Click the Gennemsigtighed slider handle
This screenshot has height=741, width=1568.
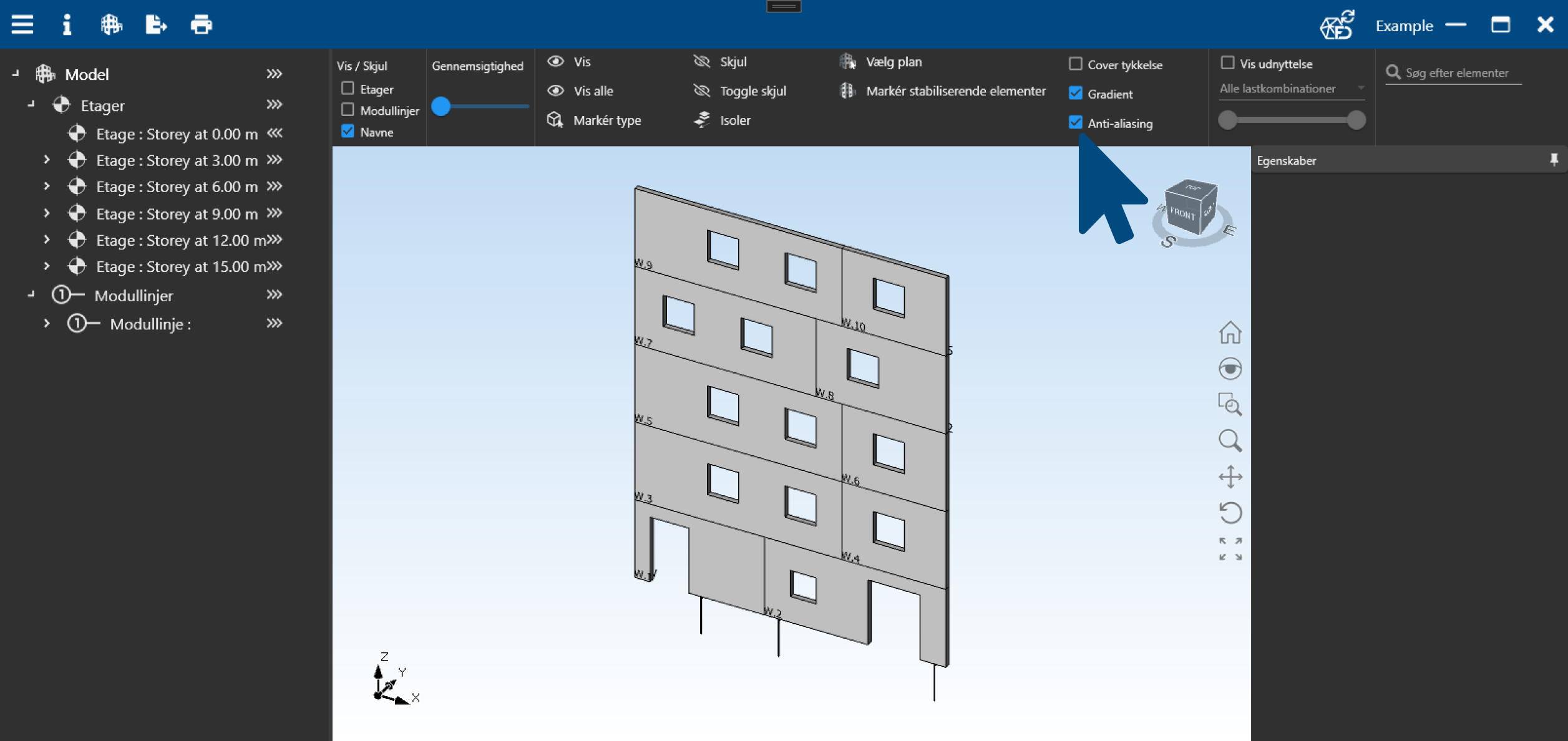pyautogui.click(x=441, y=106)
